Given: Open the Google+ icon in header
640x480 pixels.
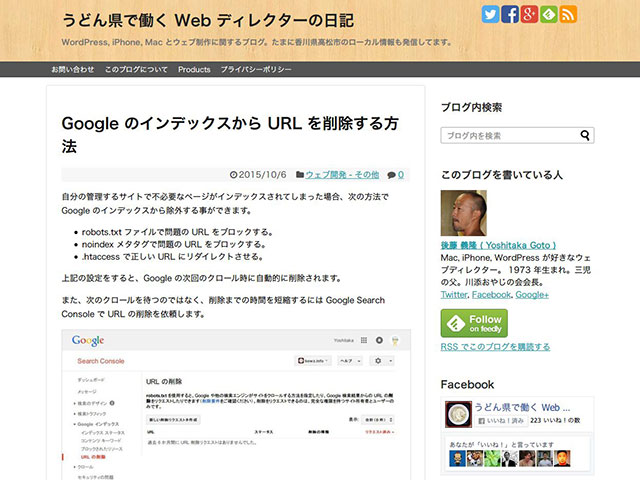Looking at the screenshot, I should (x=529, y=14).
